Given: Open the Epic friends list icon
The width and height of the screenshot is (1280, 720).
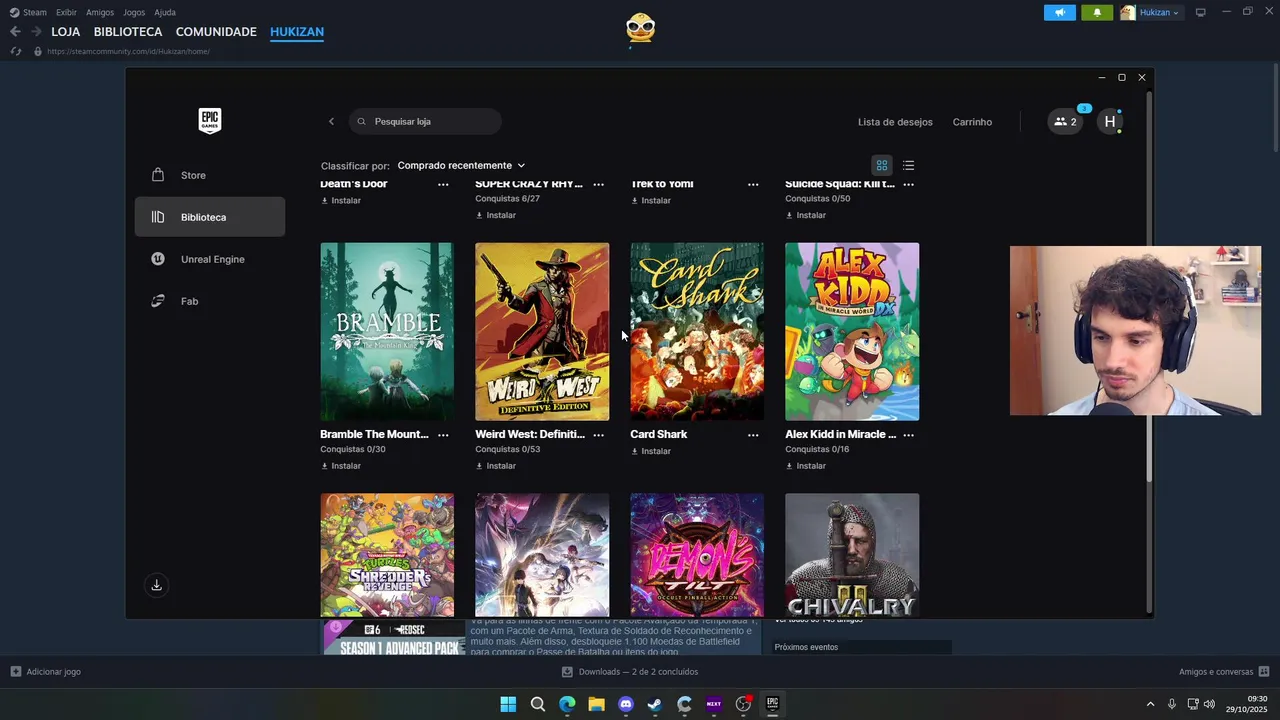Looking at the screenshot, I should pyautogui.click(x=1065, y=122).
